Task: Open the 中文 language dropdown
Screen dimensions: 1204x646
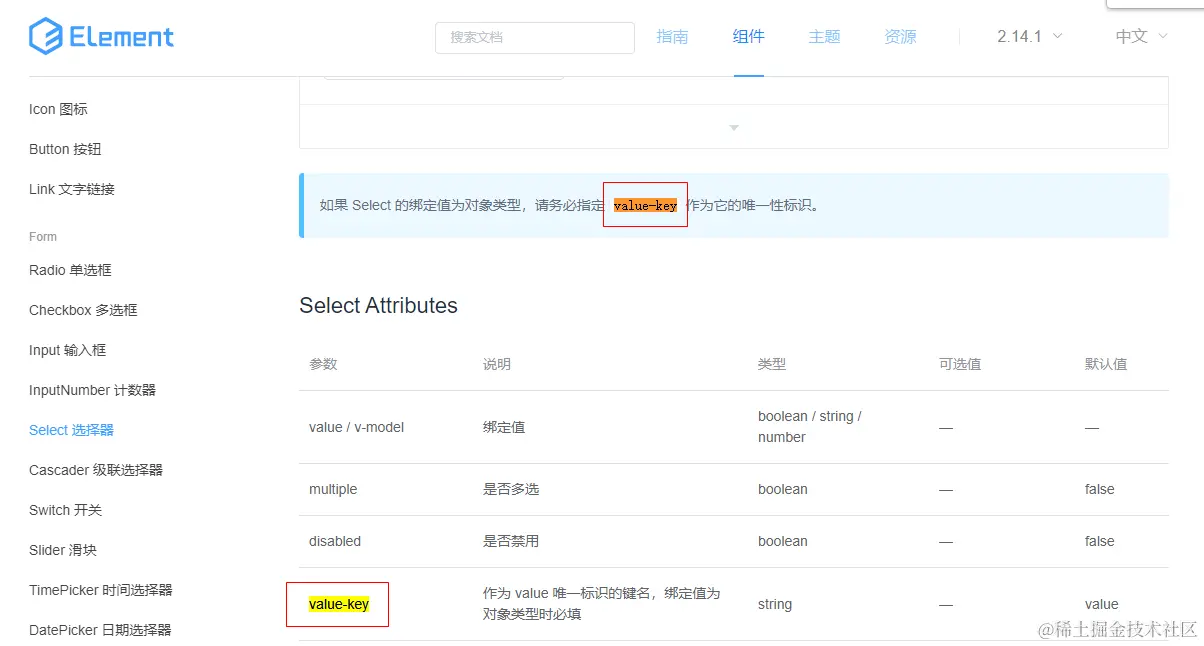Action: point(1139,36)
